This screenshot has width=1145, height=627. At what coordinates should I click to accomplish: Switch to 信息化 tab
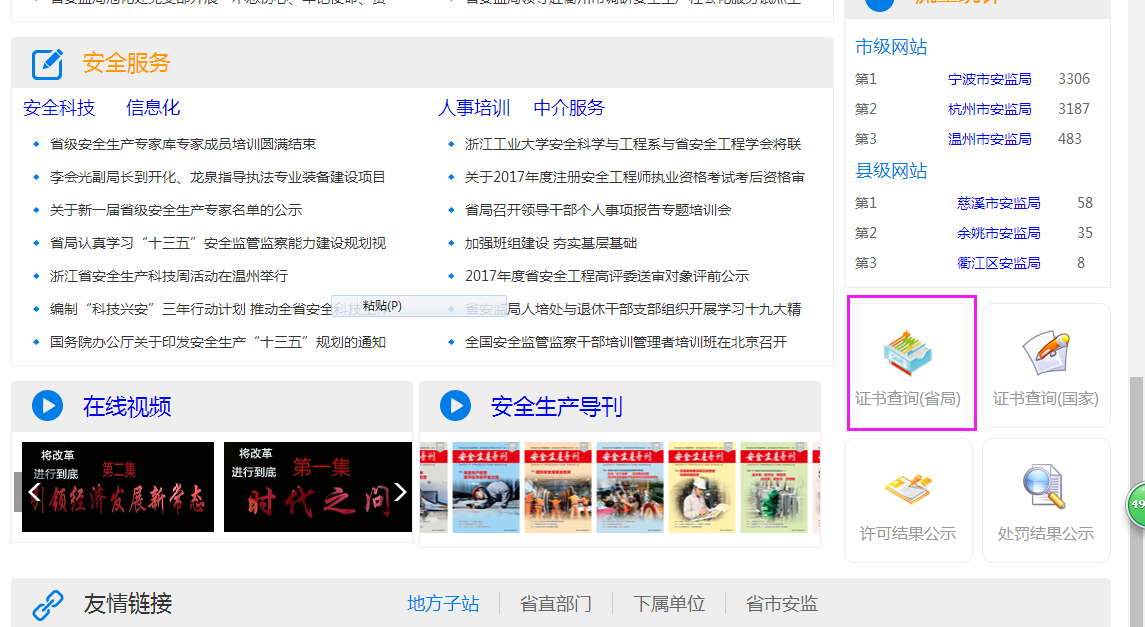(153, 108)
